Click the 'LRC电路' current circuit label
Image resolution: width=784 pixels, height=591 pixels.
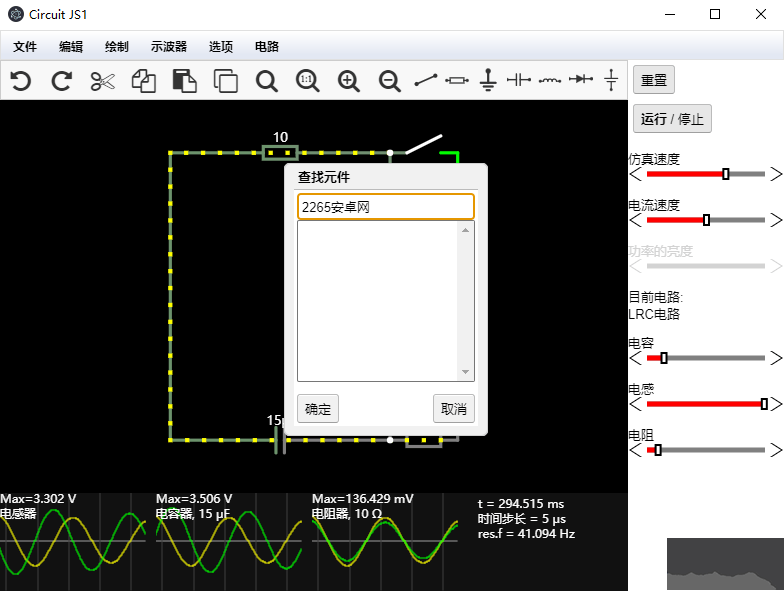[x=654, y=314]
